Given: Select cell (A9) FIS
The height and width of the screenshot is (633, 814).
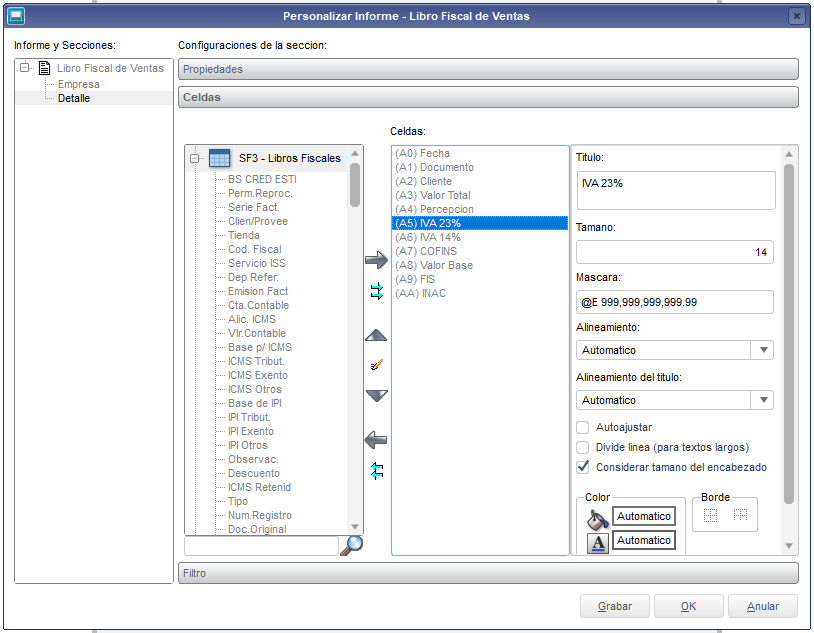Looking at the screenshot, I should tap(479, 279).
